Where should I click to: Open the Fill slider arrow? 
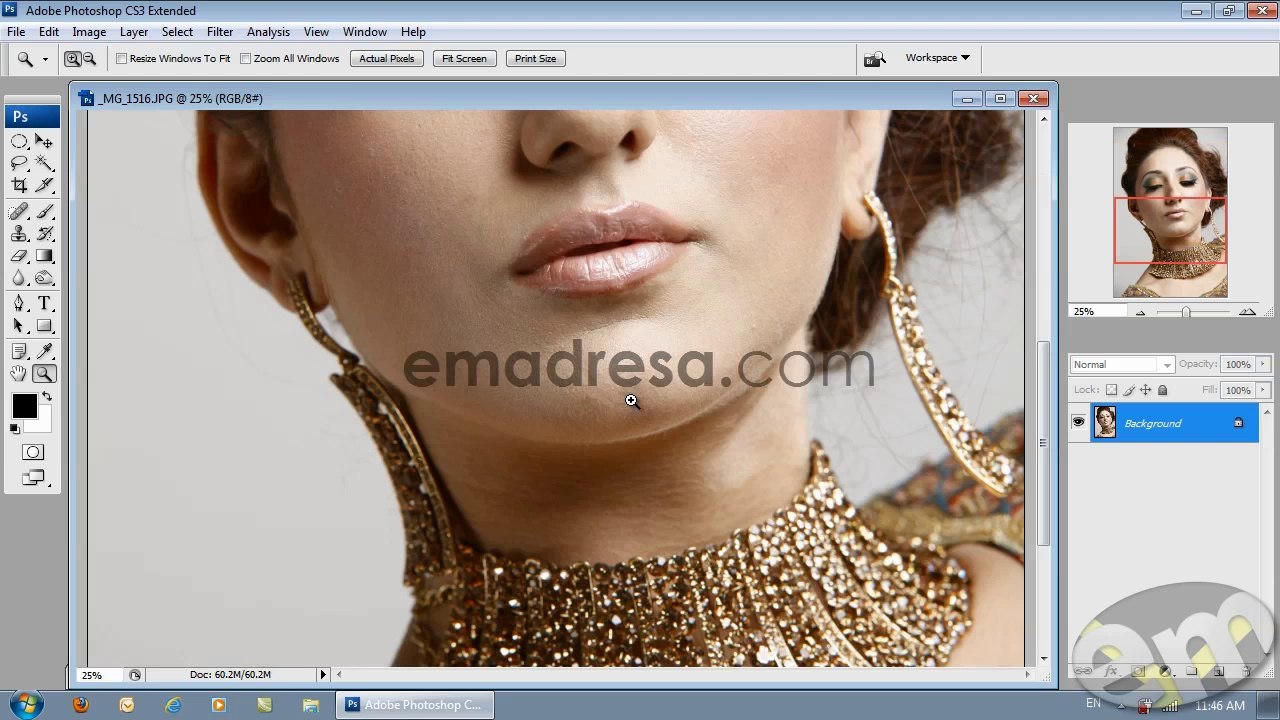[x=1263, y=390]
